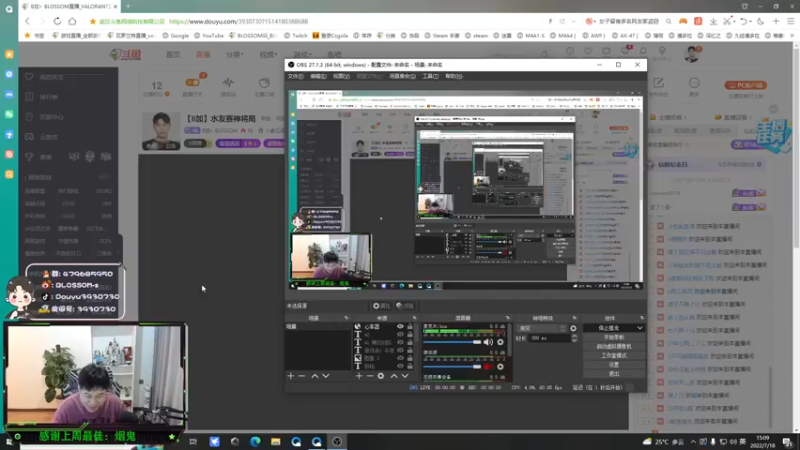Open transition properties gear icon
The image size is (800, 450).
(x=573, y=329)
